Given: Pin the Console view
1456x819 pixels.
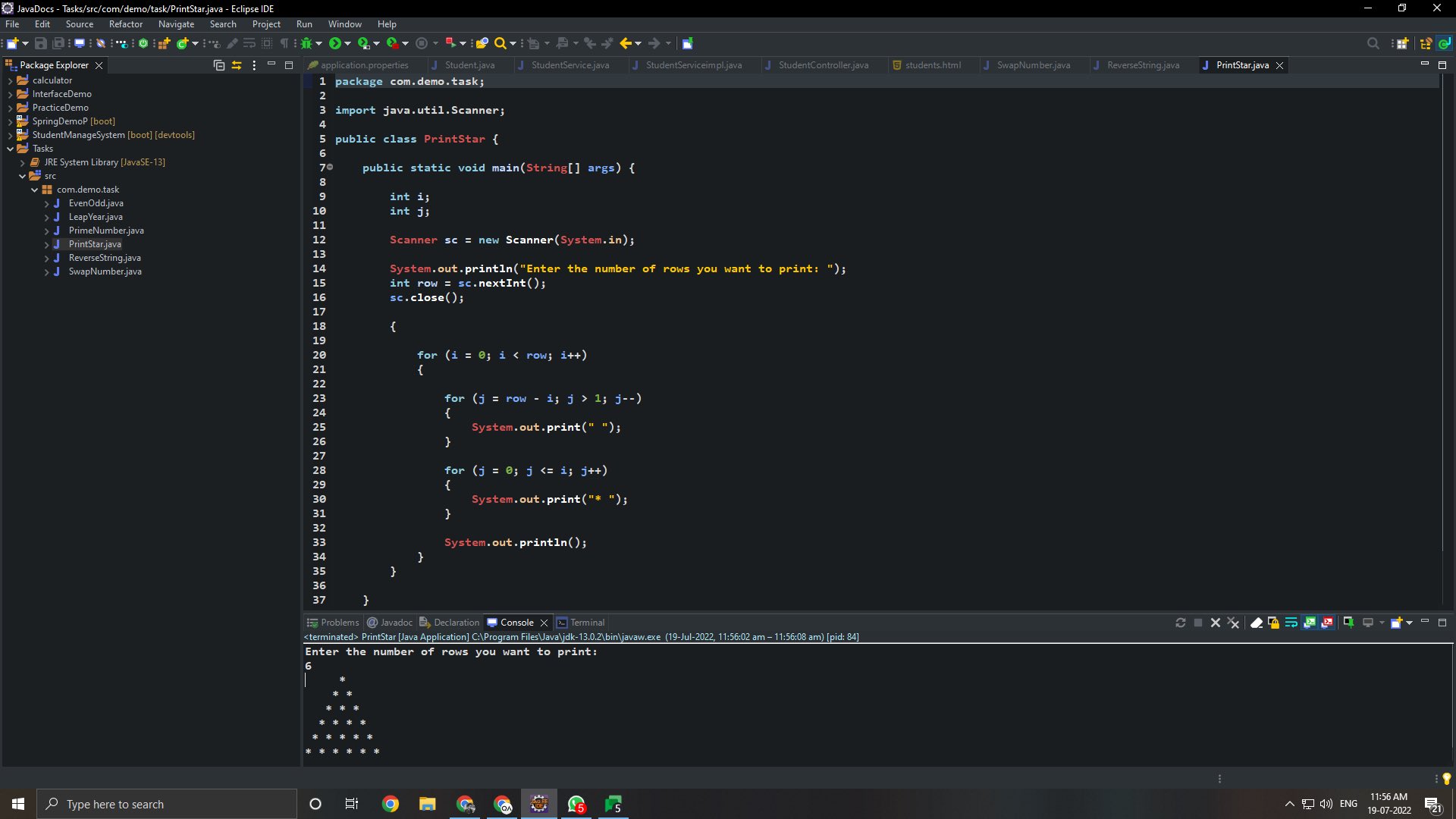Looking at the screenshot, I should (1348, 623).
